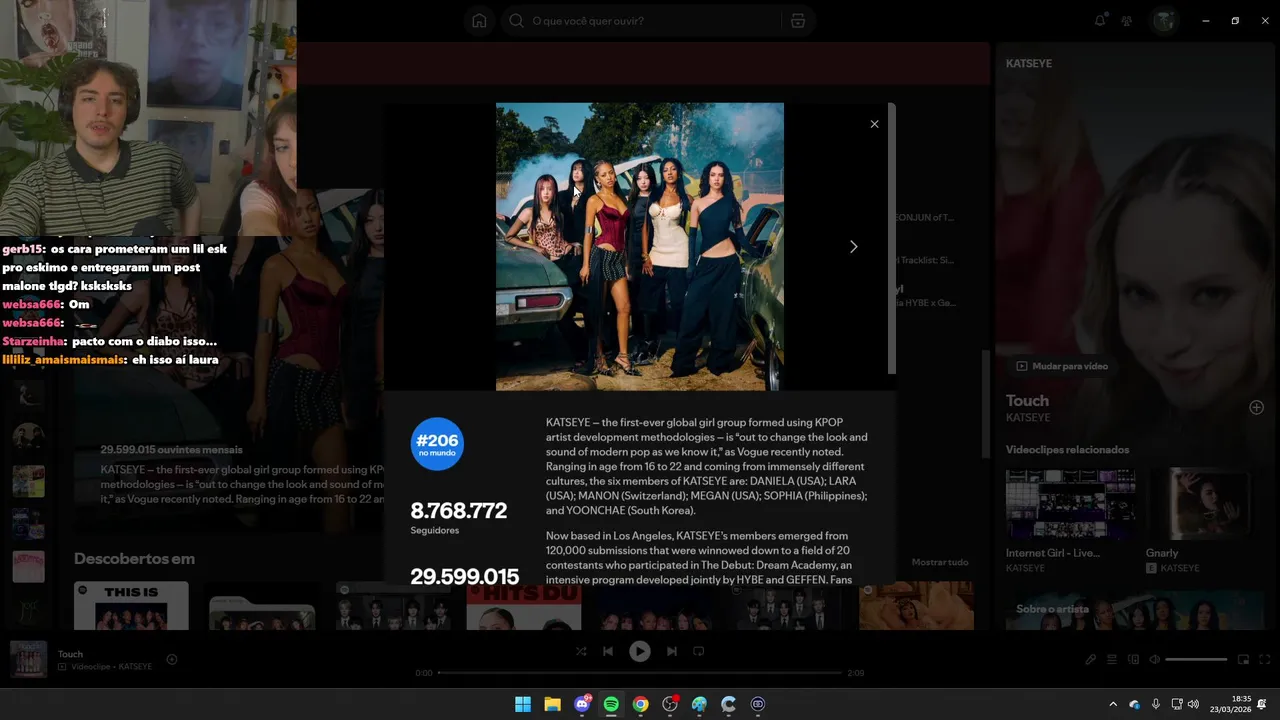Image resolution: width=1280 pixels, height=720 pixels.
Task: Toggle repeat in the player bar
Action: click(x=699, y=651)
